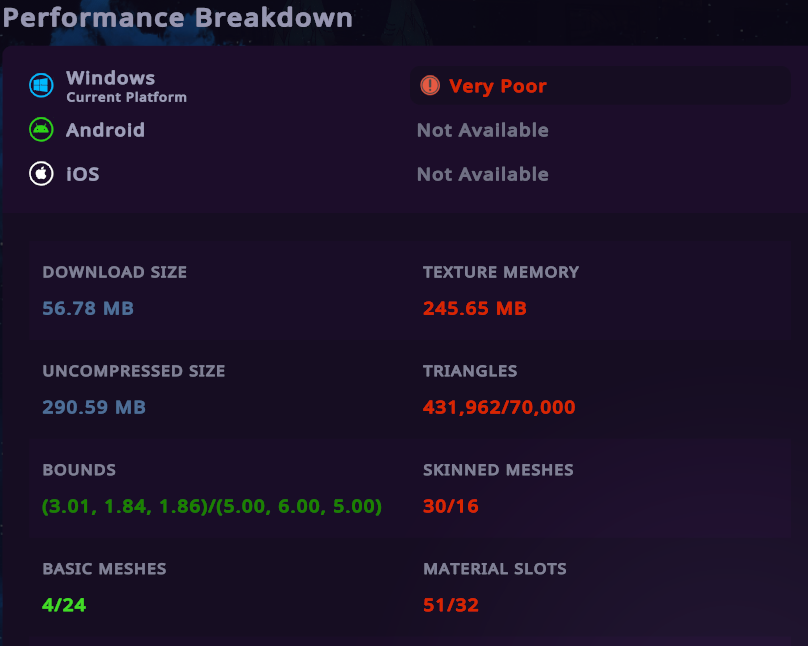Select the iOS platform label
Image resolution: width=808 pixels, height=646 pixels.
pyautogui.click(x=82, y=174)
